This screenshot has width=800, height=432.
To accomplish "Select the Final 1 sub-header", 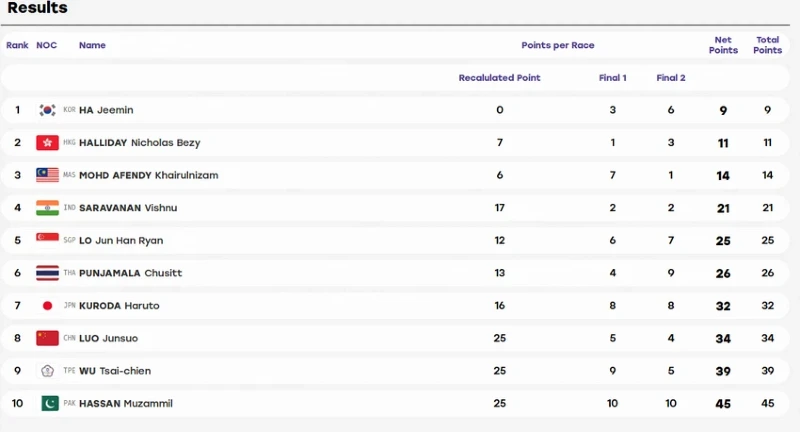I will coord(612,78).
